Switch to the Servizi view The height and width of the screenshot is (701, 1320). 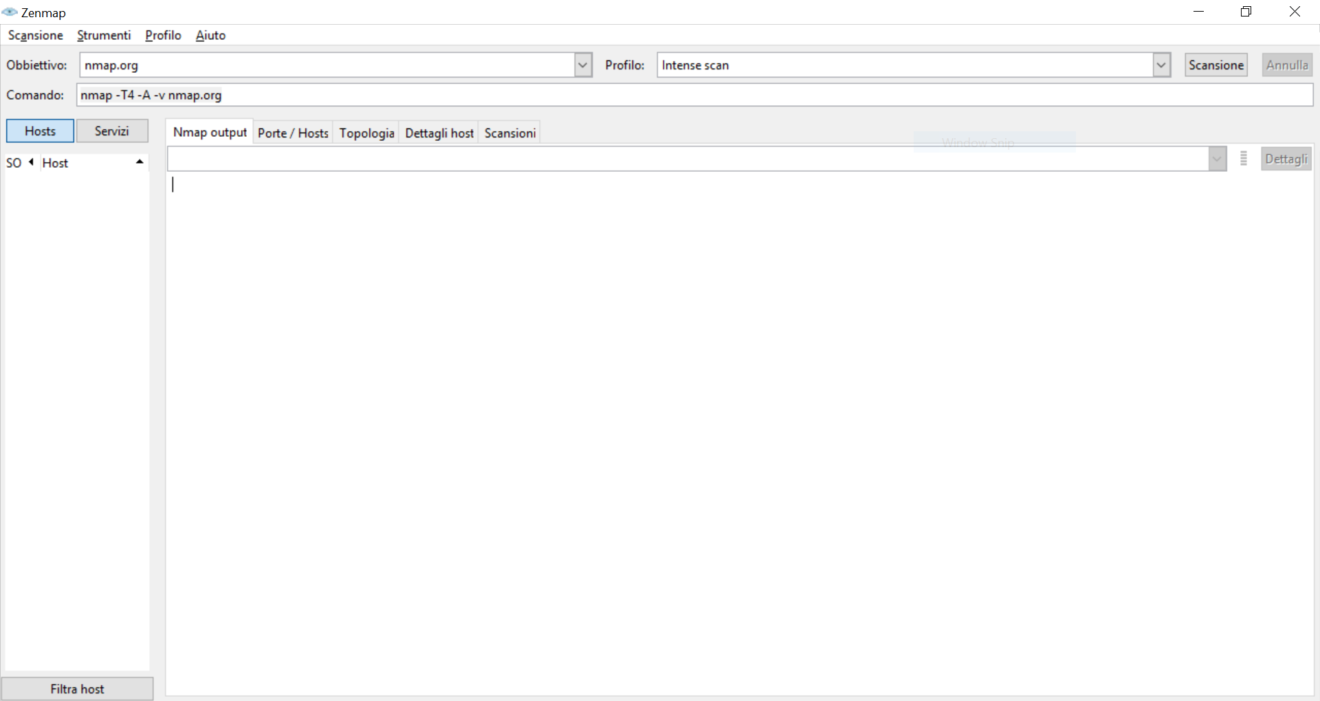tap(112, 130)
